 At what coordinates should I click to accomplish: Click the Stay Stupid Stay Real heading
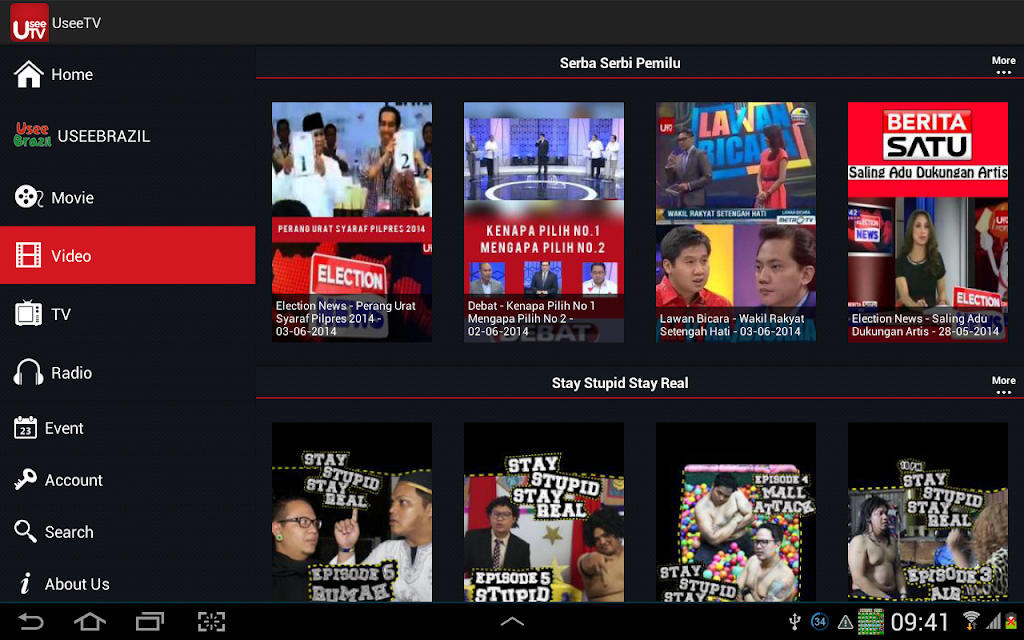coord(620,383)
